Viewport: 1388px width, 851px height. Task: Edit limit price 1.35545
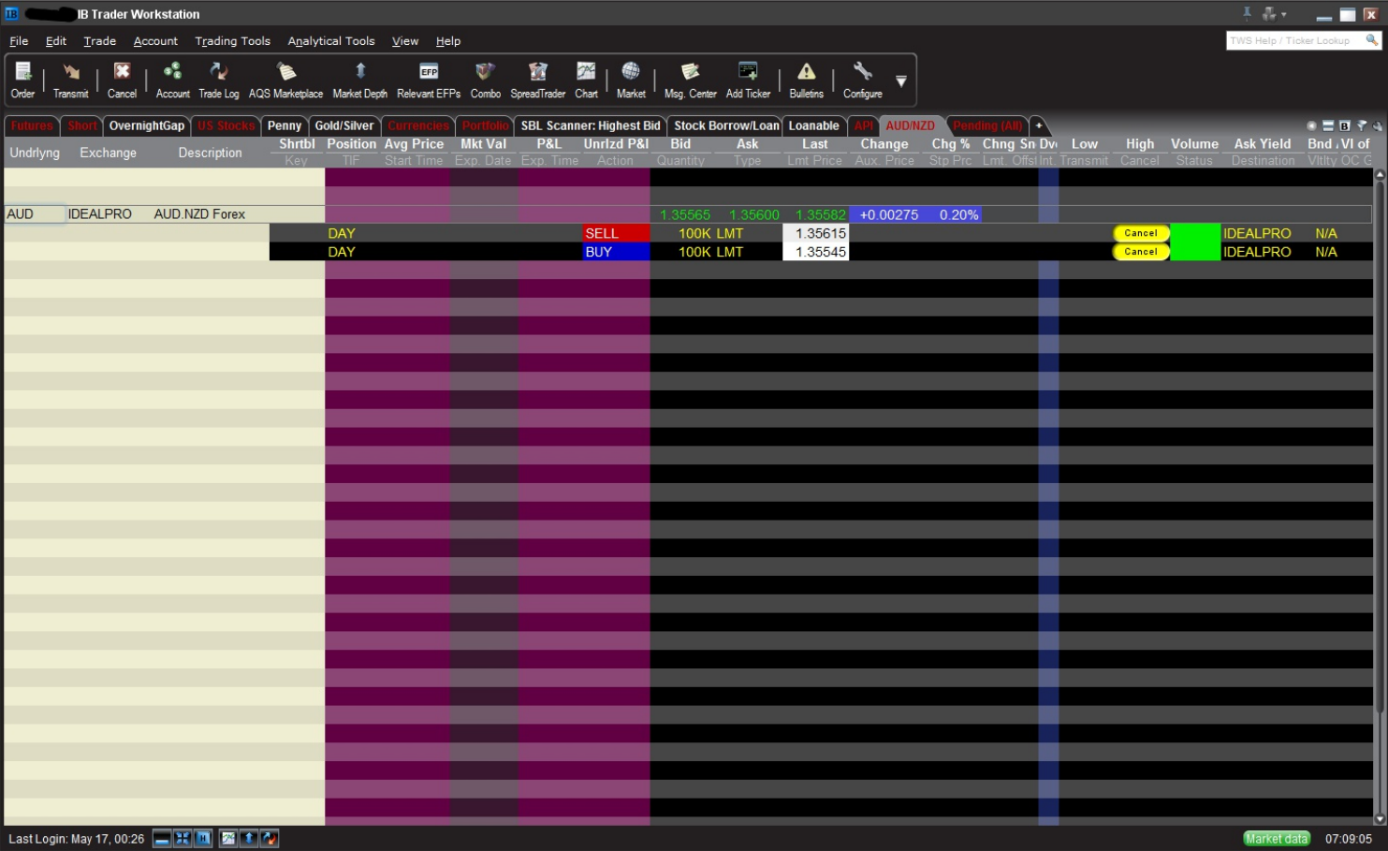815,252
